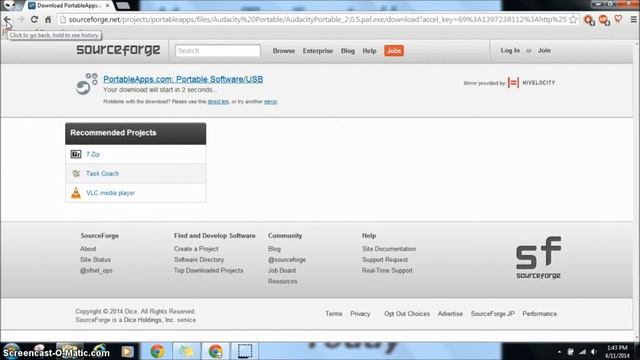Click the heart extension icon in toolbar
Image resolution: width=640 pixels, height=360 pixels.
tap(618, 19)
